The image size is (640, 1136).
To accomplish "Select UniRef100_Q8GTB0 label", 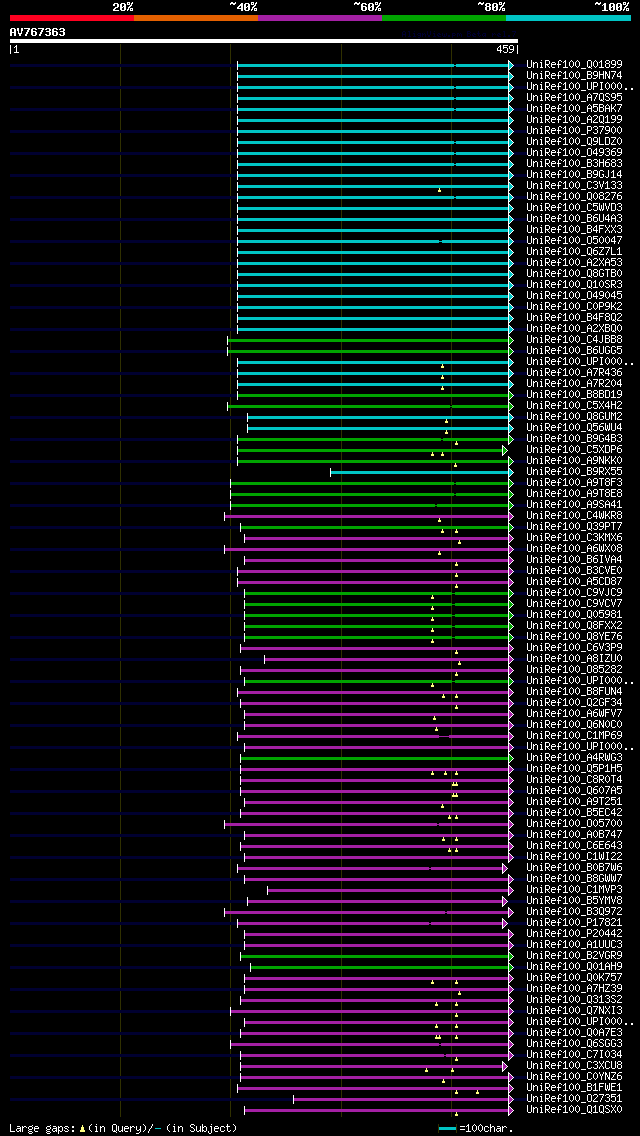I will click(x=574, y=273).
